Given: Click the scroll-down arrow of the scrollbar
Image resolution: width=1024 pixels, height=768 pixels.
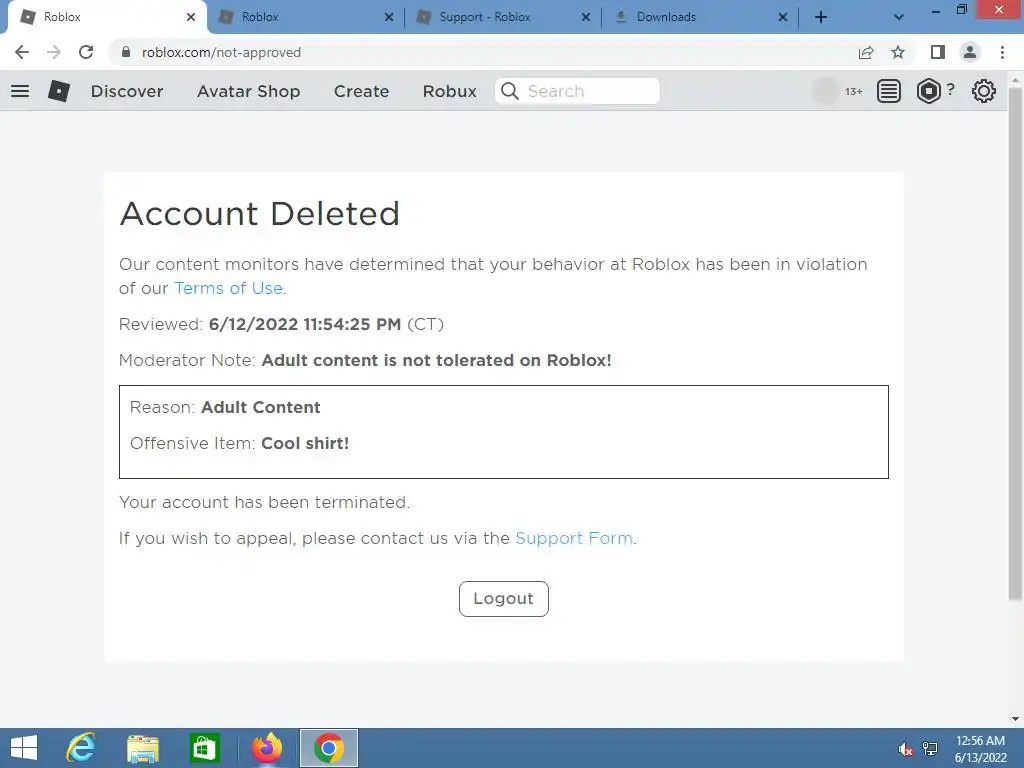Looking at the screenshot, I should [1015, 719].
